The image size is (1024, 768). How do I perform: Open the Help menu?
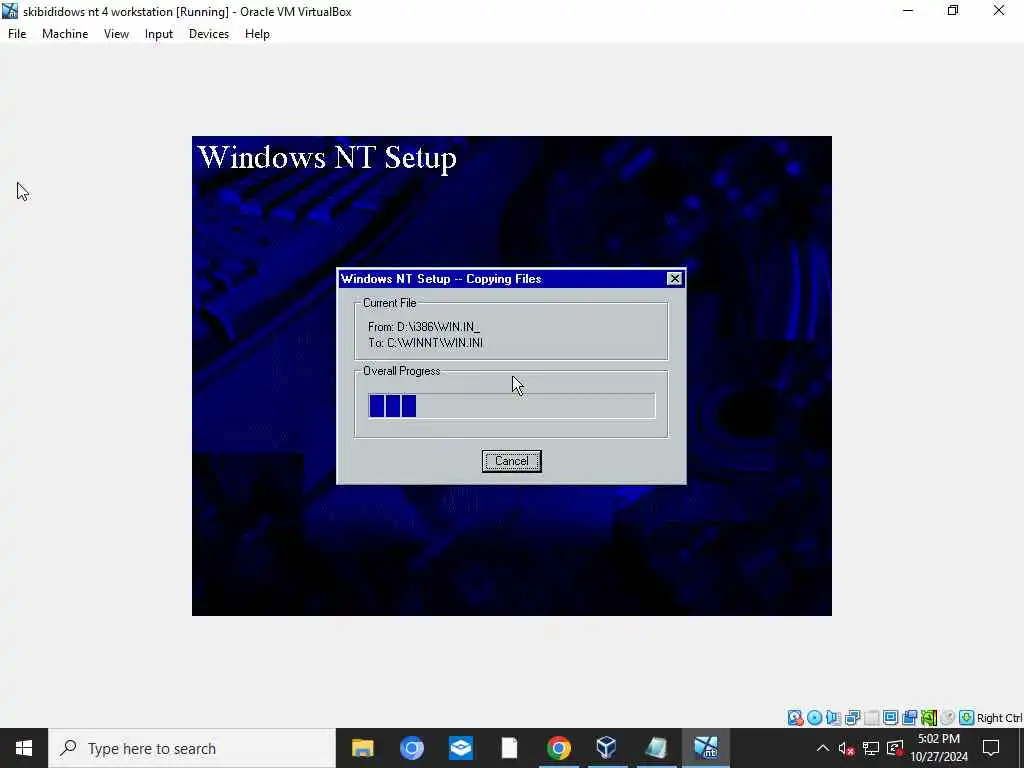coord(257,34)
